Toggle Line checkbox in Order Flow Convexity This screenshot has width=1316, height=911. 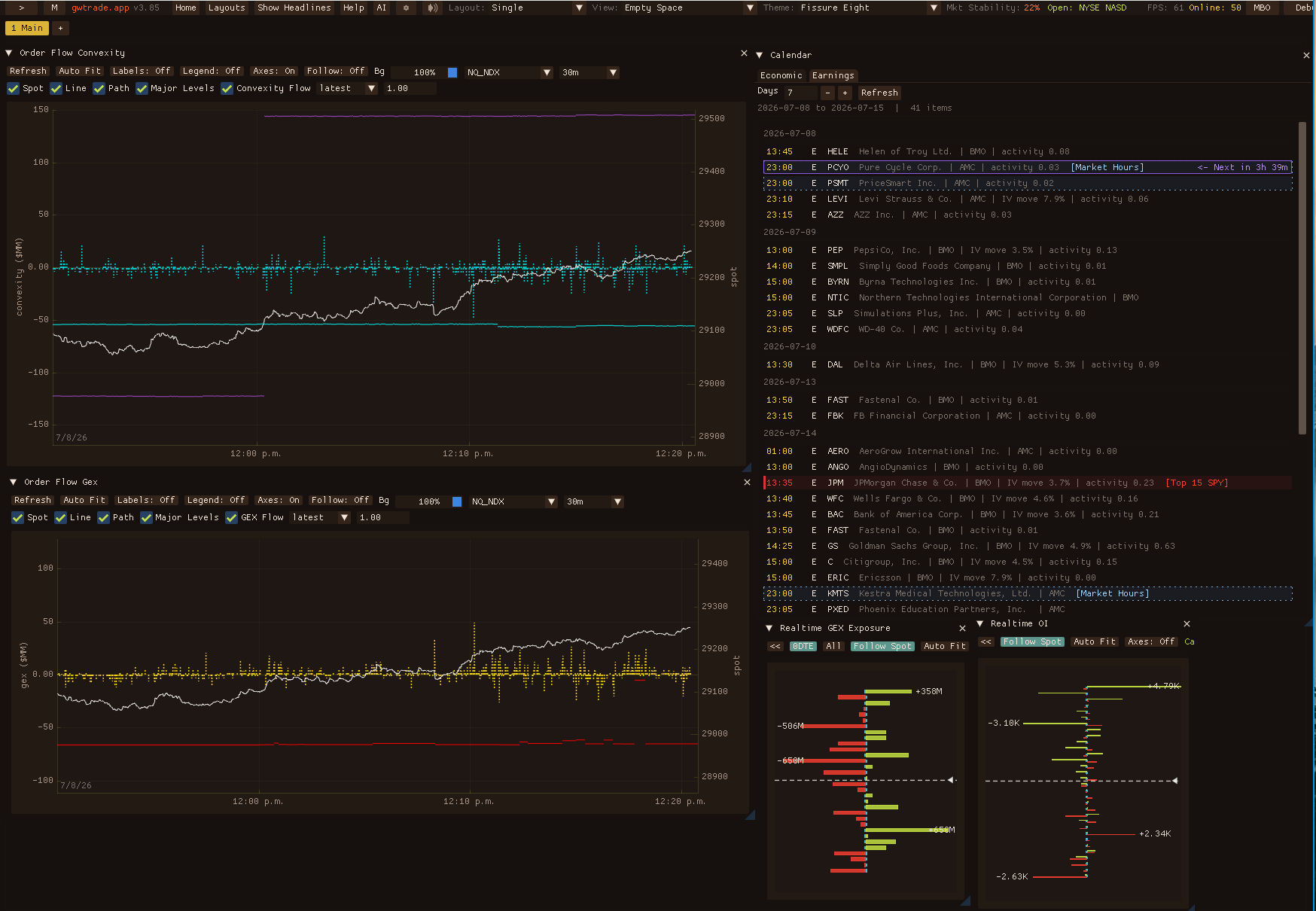coord(56,89)
